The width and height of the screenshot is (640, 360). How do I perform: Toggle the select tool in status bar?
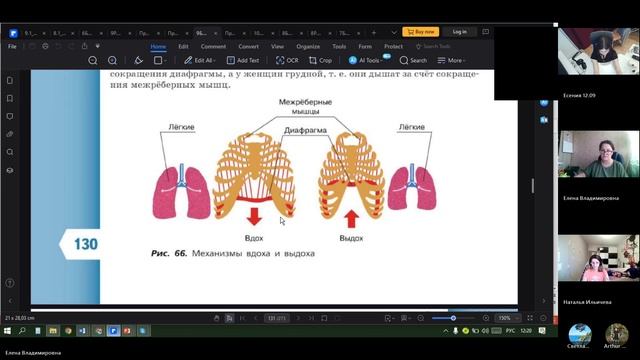tap(229, 318)
